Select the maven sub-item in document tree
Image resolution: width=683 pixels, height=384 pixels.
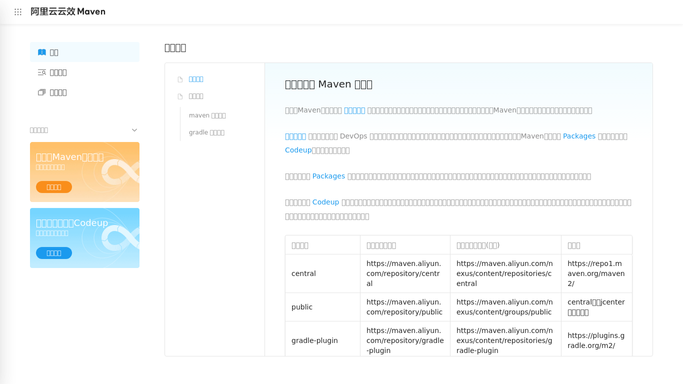(x=207, y=115)
